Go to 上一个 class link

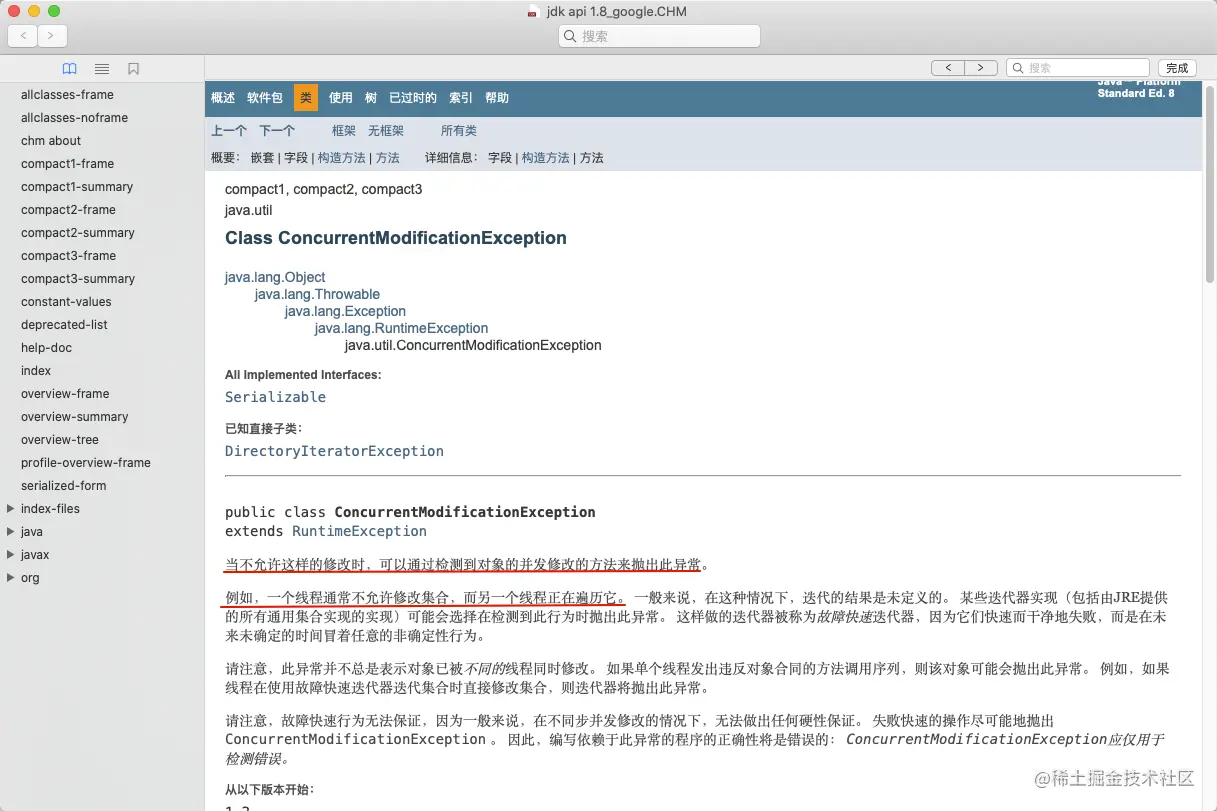click(229, 131)
